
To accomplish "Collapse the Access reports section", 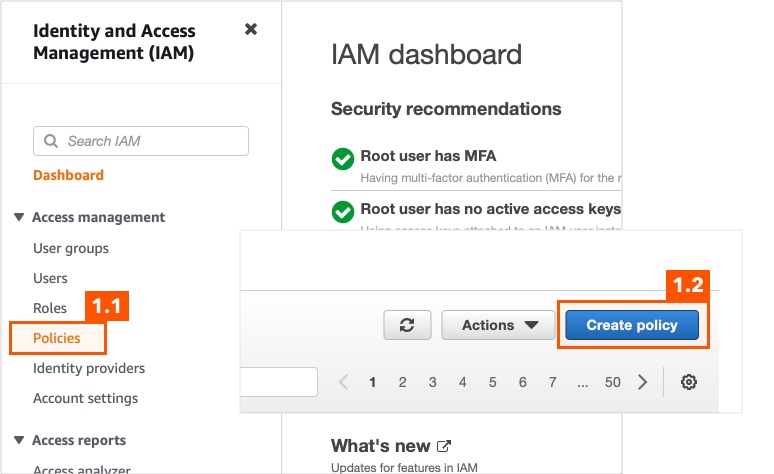I will (x=19, y=440).
